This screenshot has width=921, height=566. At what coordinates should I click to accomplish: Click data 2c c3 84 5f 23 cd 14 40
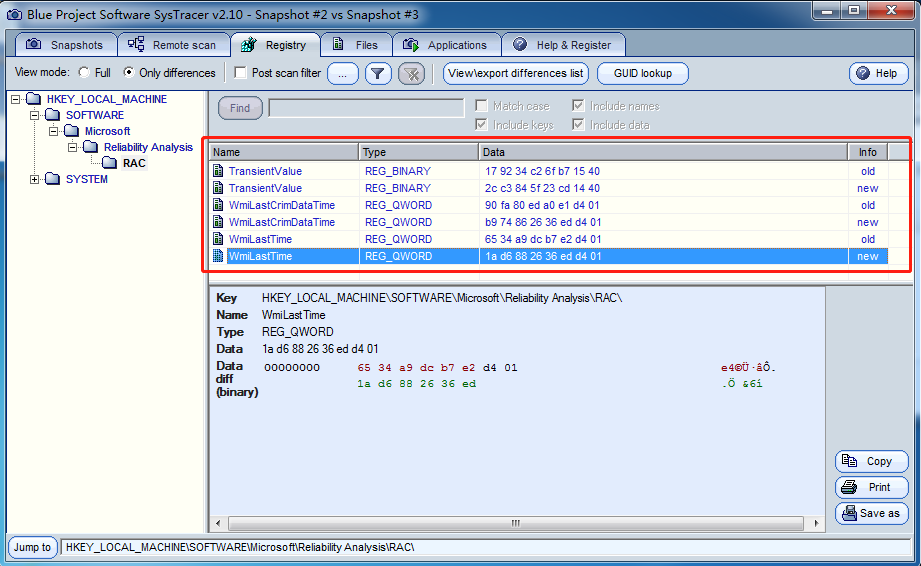[x=542, y=188]
